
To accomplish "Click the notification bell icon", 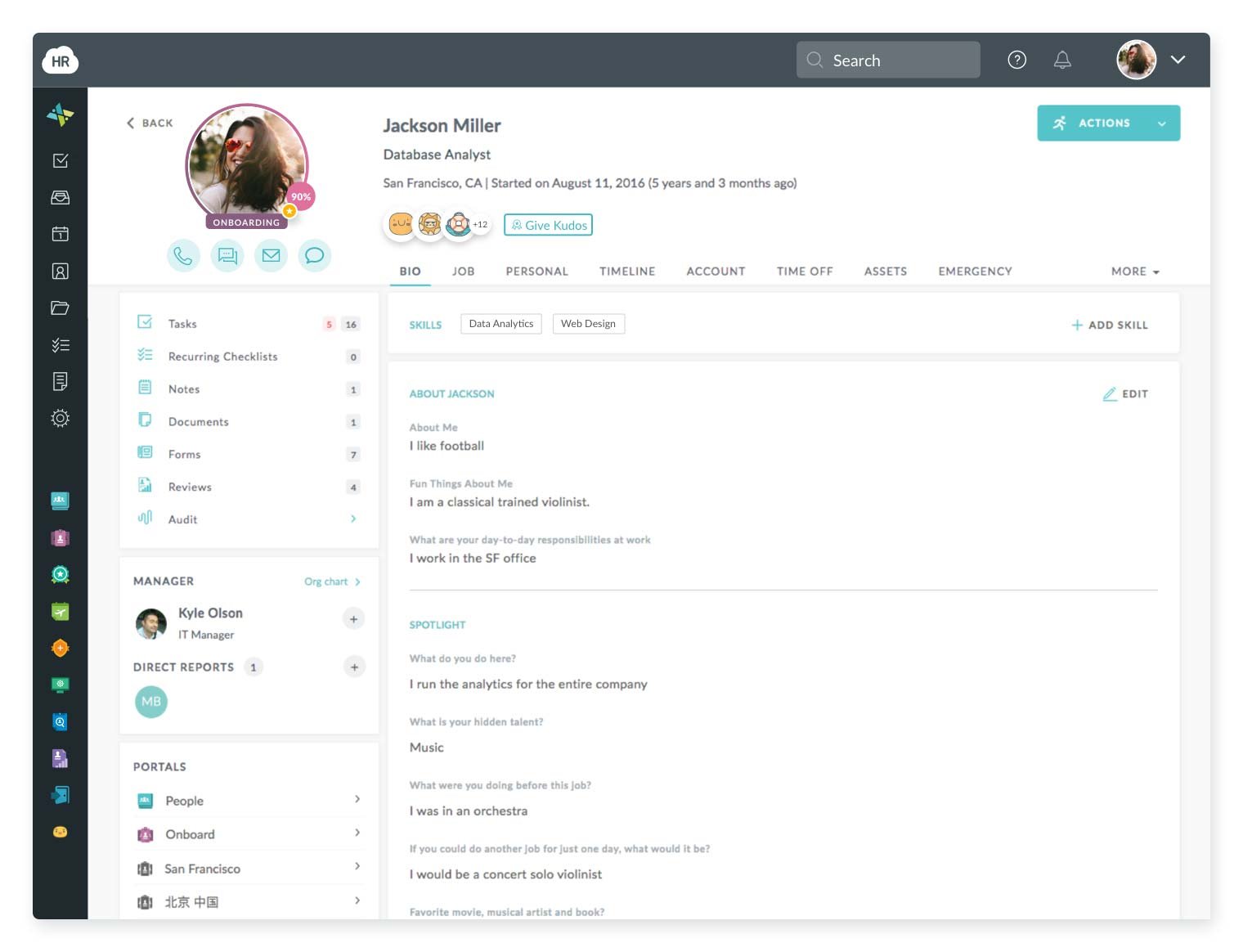I will [x=1062, y=60].
